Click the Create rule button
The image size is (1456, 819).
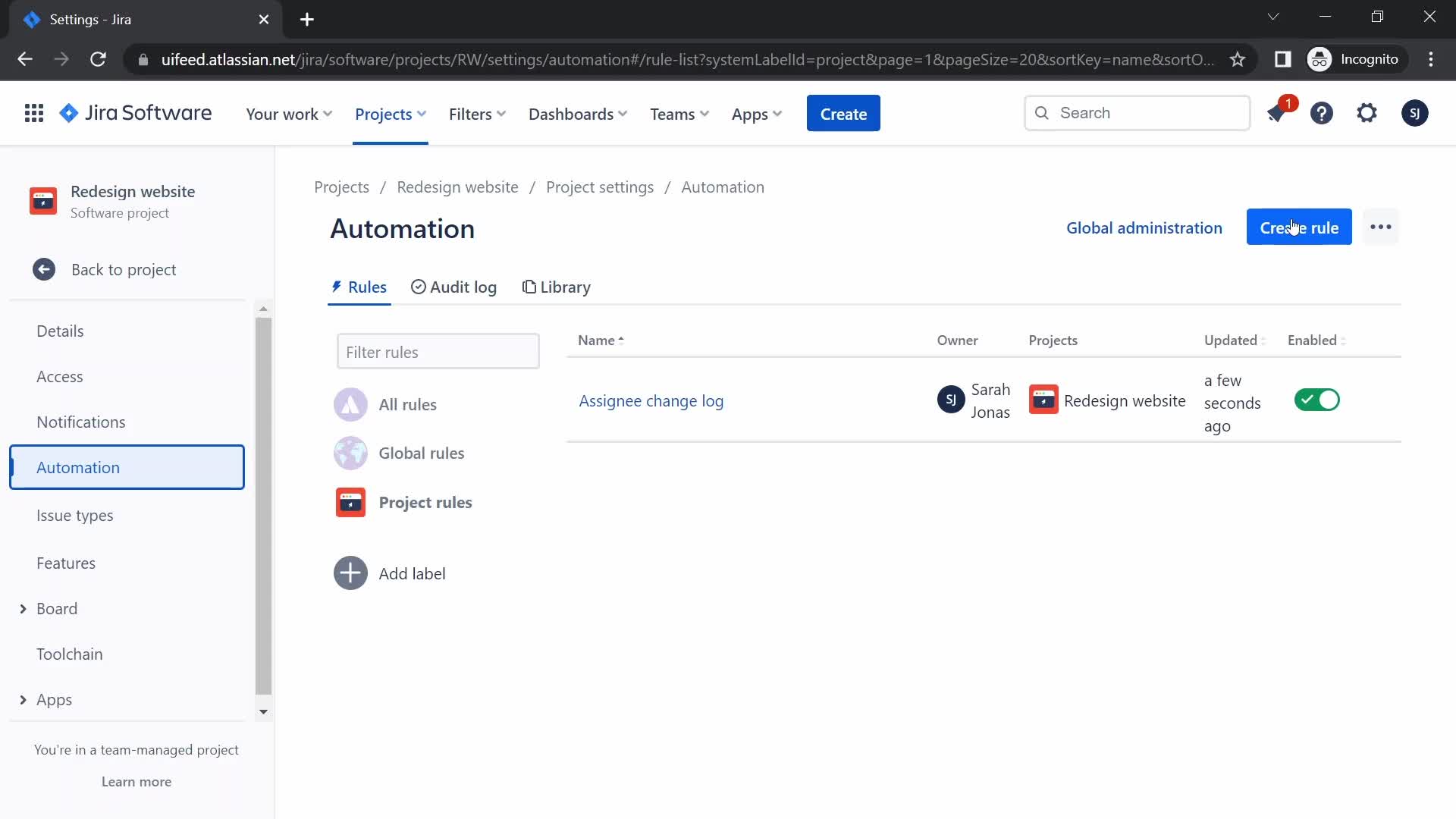click(1298, 227)
